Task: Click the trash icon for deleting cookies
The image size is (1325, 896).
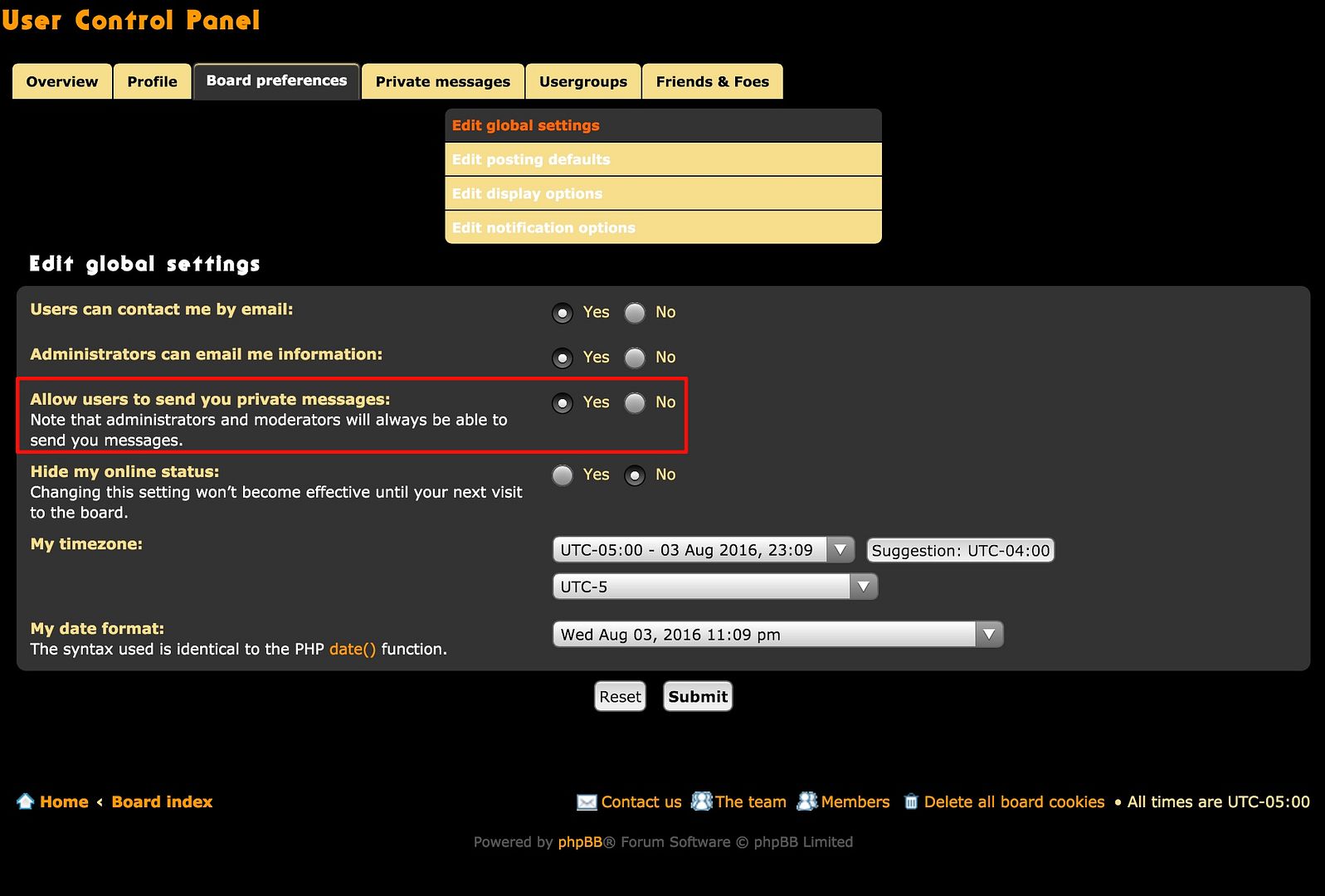Action: point(911,801)
